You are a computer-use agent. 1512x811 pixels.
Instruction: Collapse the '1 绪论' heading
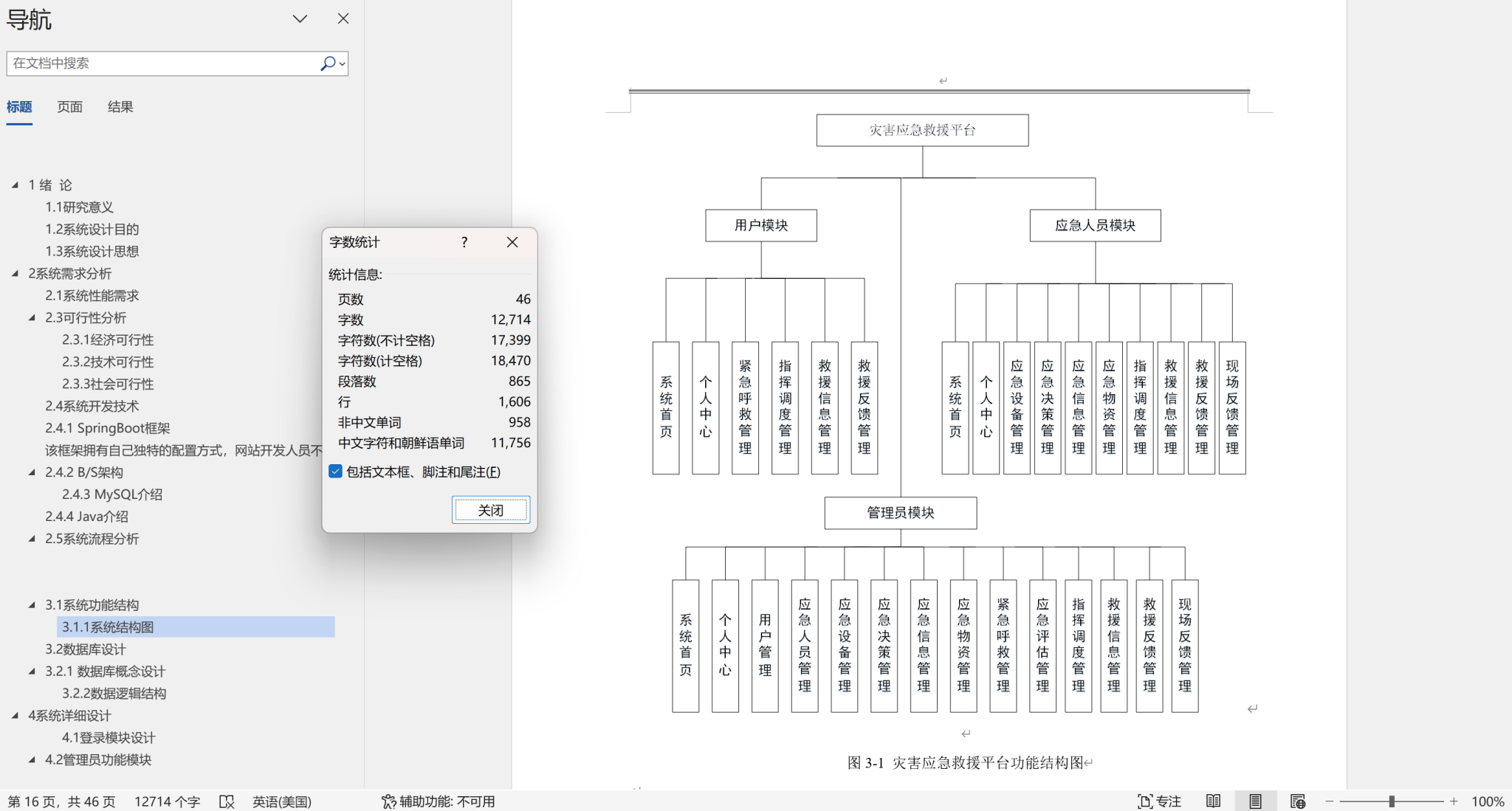[15, 185]
